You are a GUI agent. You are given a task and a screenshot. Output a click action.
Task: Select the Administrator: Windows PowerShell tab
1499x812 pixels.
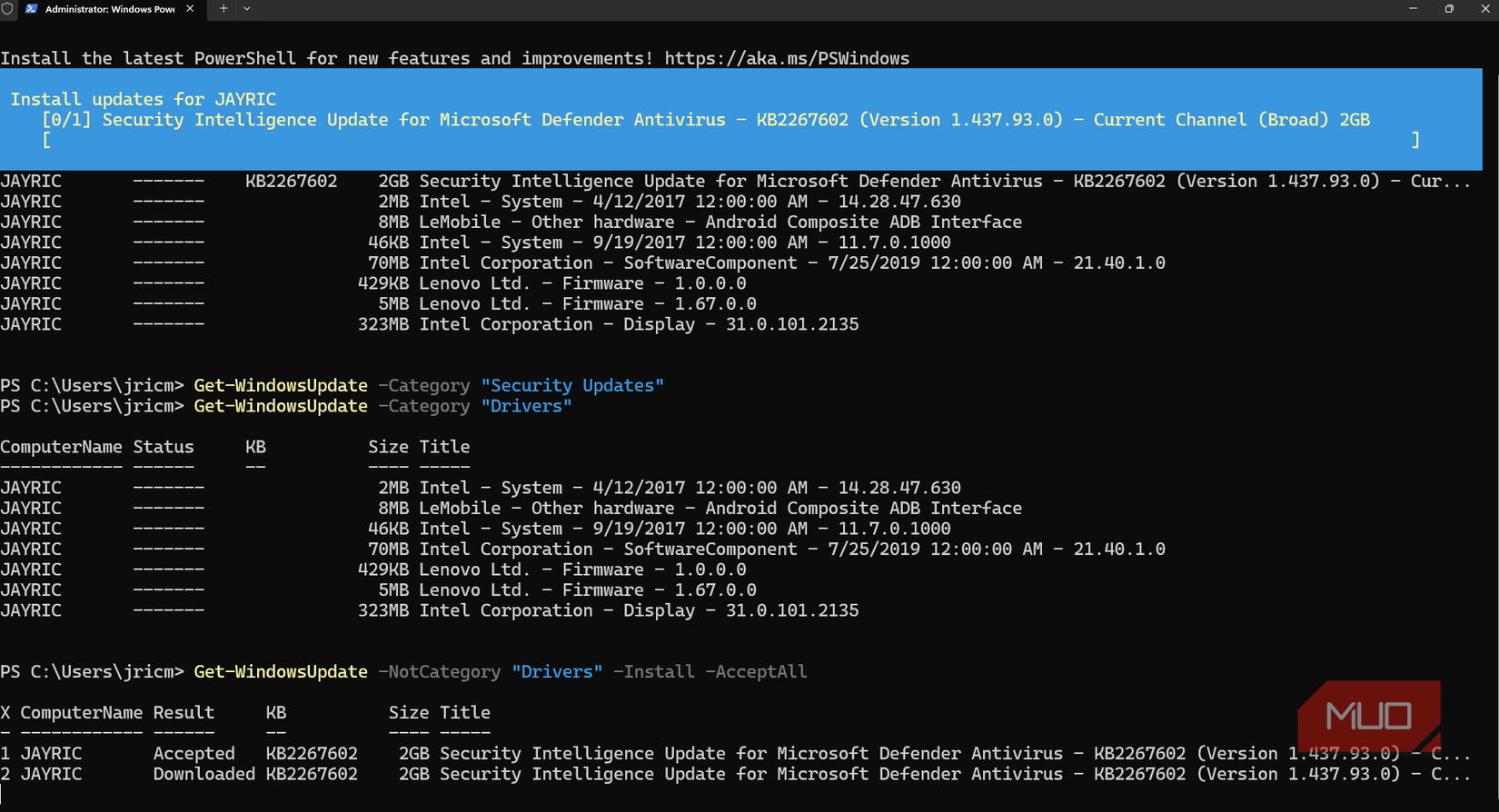(109, 9)
